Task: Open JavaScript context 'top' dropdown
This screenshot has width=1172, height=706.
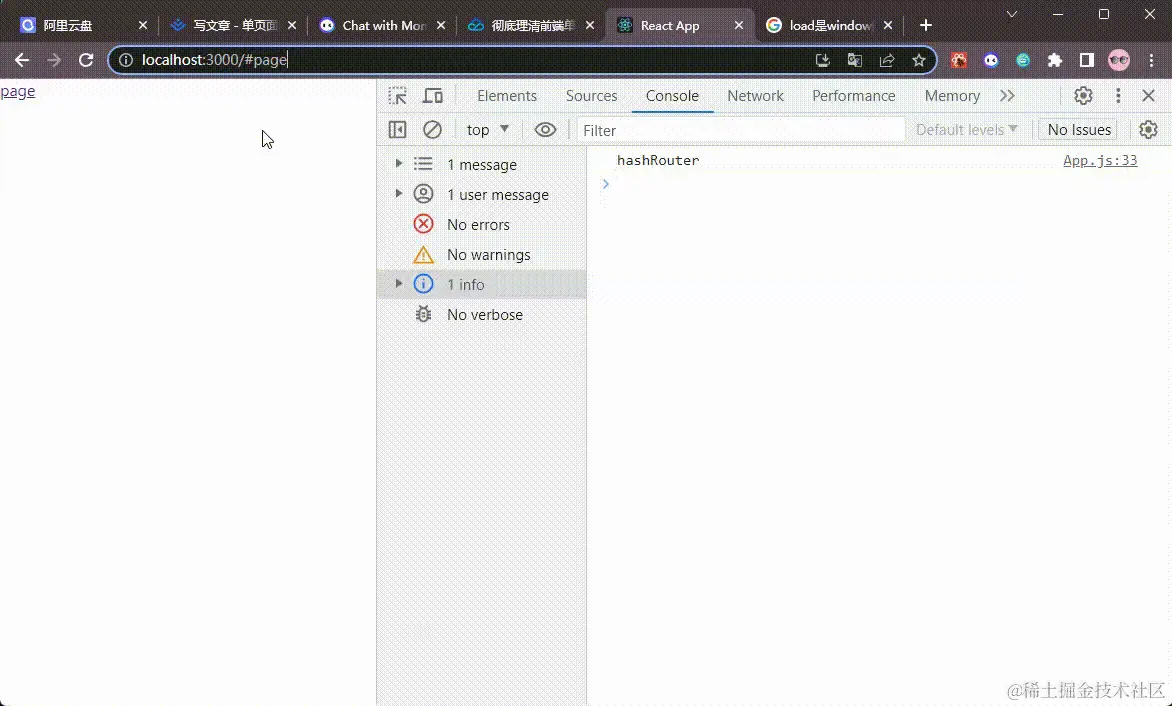Action: click(x=487, y=130)
